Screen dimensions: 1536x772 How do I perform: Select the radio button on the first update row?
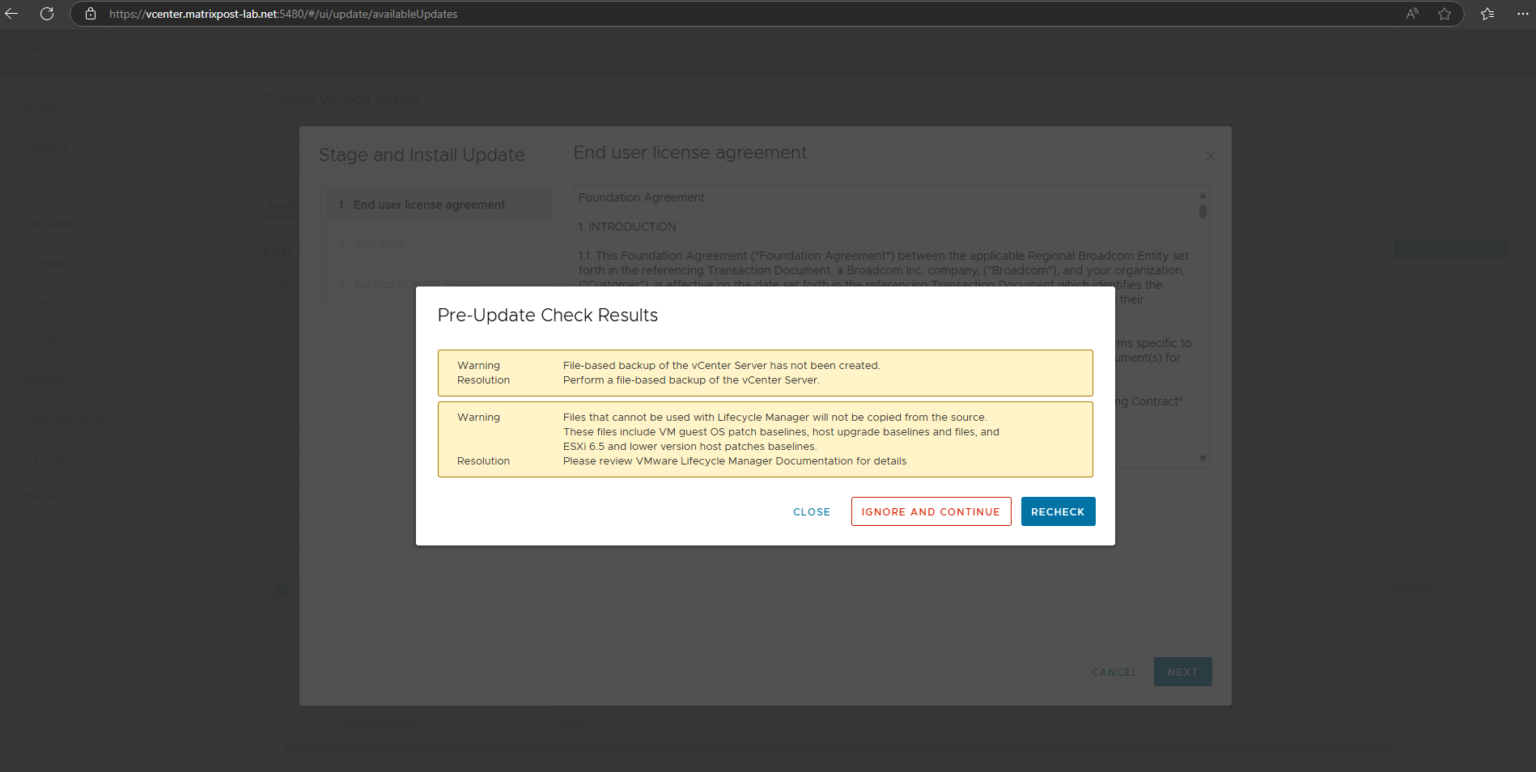click(x=282, y=381)
